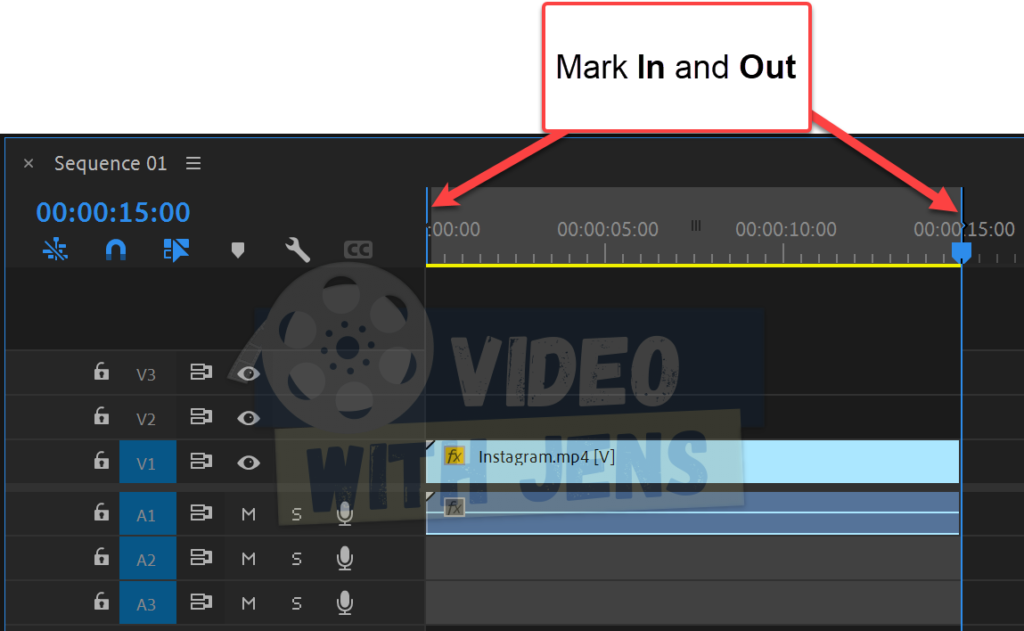Toggle sync lock for track V3
This screenshot has height=631, width=1024.
(x=201, y=372)
